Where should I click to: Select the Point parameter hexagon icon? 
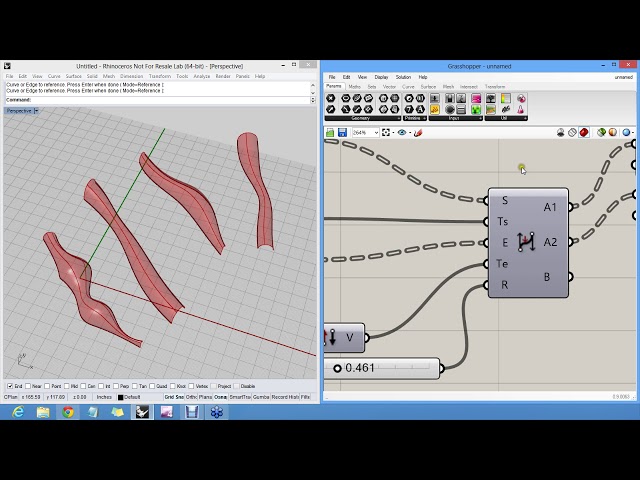pos(331,98)
